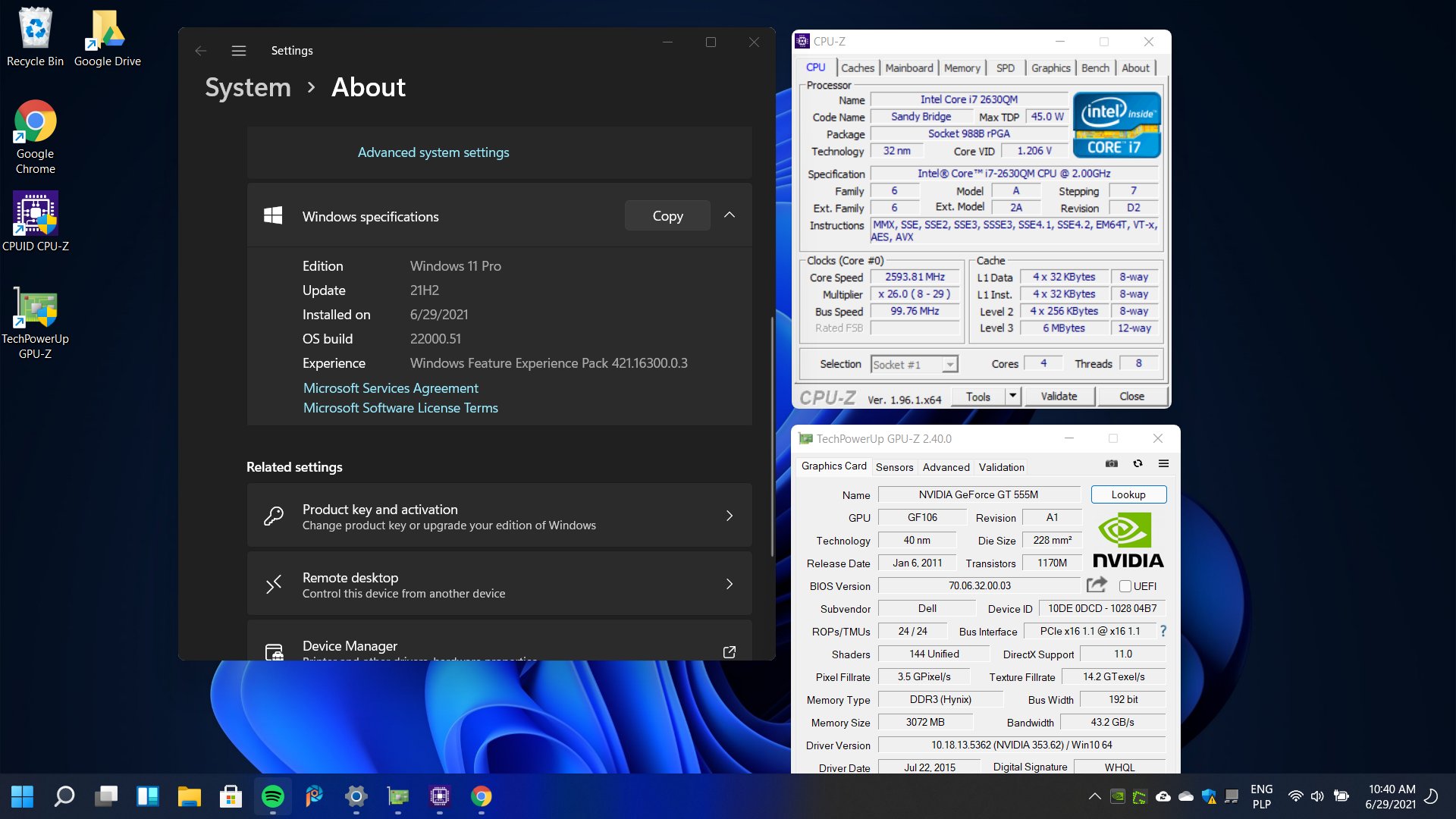Open the Tools dropdown arrow in CPU-Z
1456x819 pixels.
[x=1012, y=396]
